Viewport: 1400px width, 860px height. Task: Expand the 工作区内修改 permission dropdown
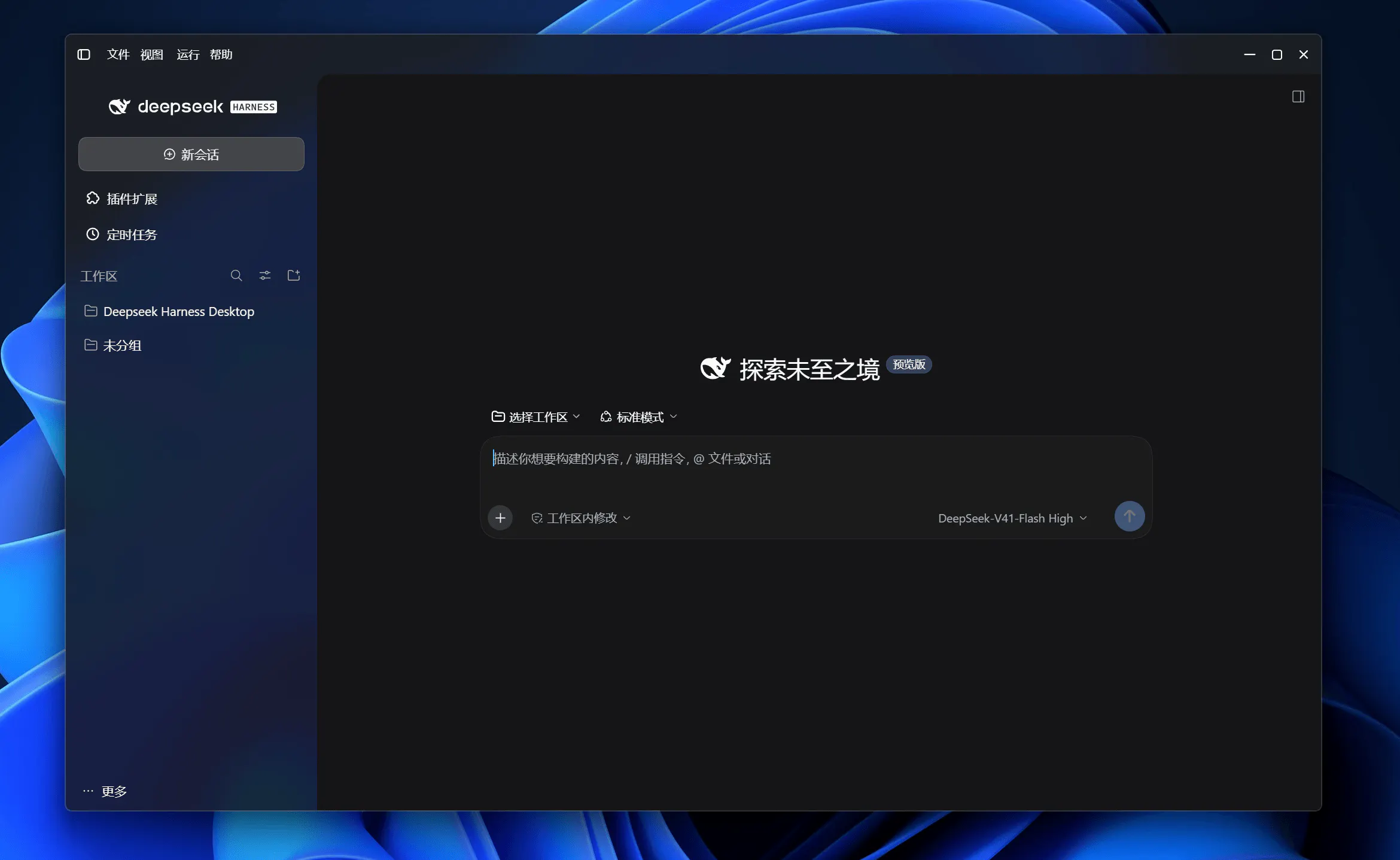click(581, 518)
